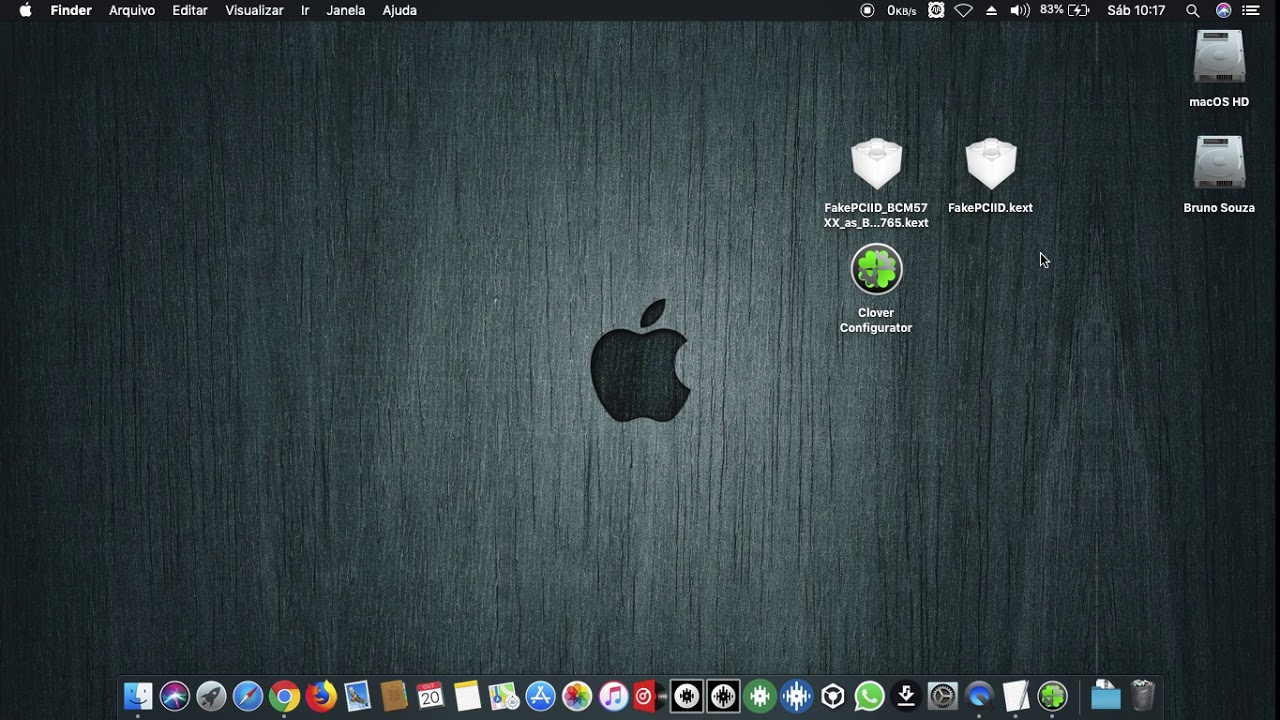Screen dimensions: 1280x720
Task: Open Notes app in the Dock
Action: coord(467,696)
